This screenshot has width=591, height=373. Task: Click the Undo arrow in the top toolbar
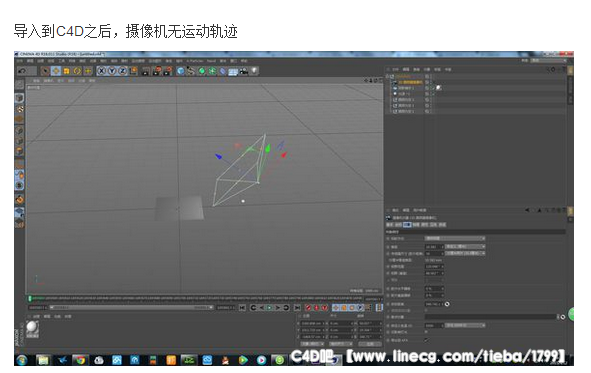click(22, 71)
